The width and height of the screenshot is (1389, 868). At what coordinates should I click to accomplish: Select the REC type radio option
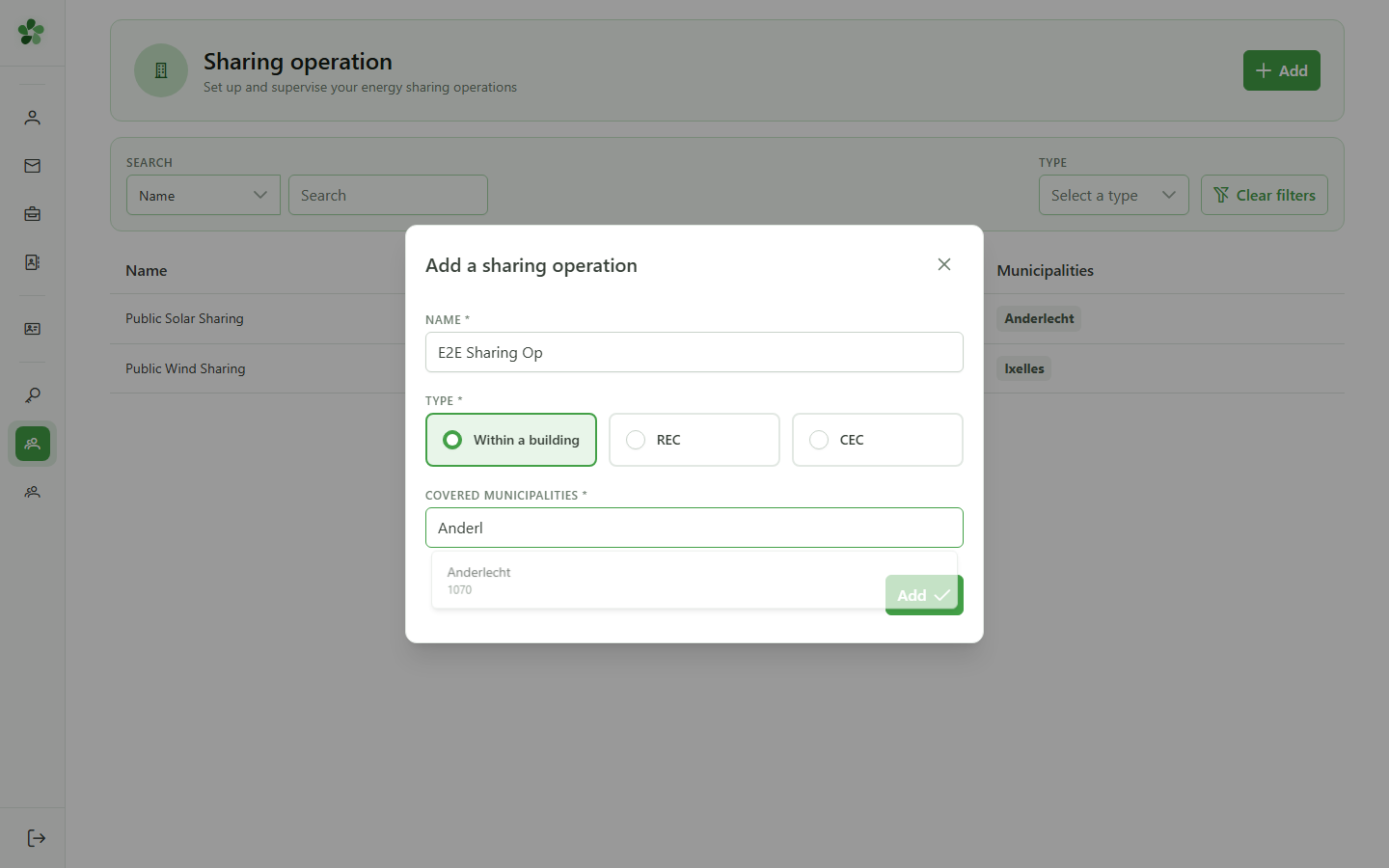click(694, 440)
